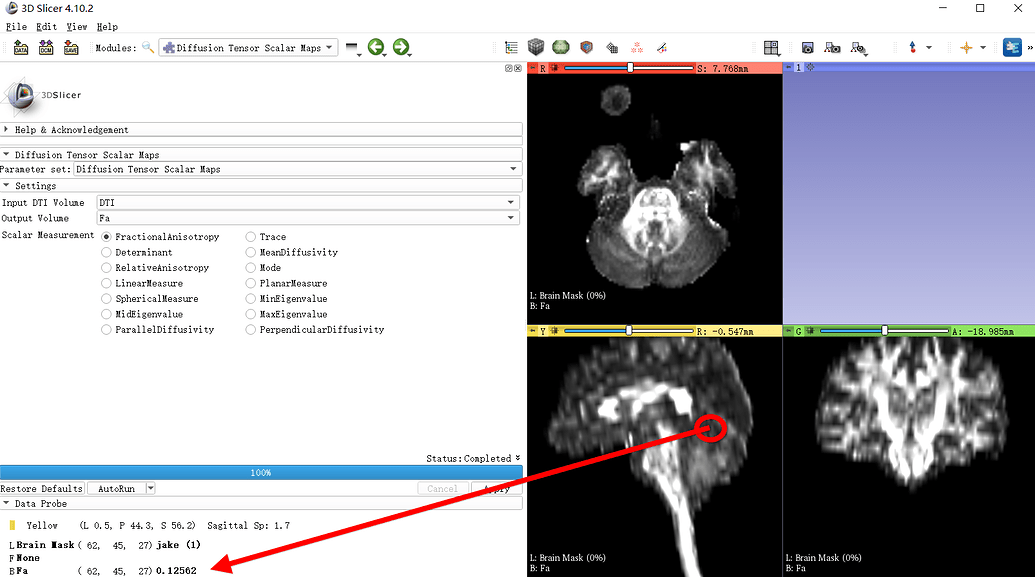Select the MeanDiffusivity radio button

[251, 252]
